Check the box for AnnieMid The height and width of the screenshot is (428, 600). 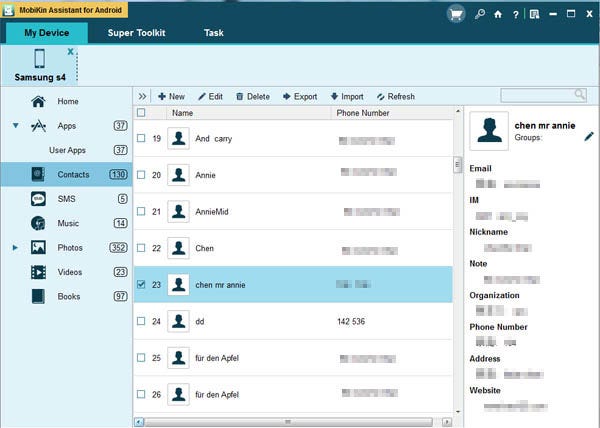tap(141, 211)
